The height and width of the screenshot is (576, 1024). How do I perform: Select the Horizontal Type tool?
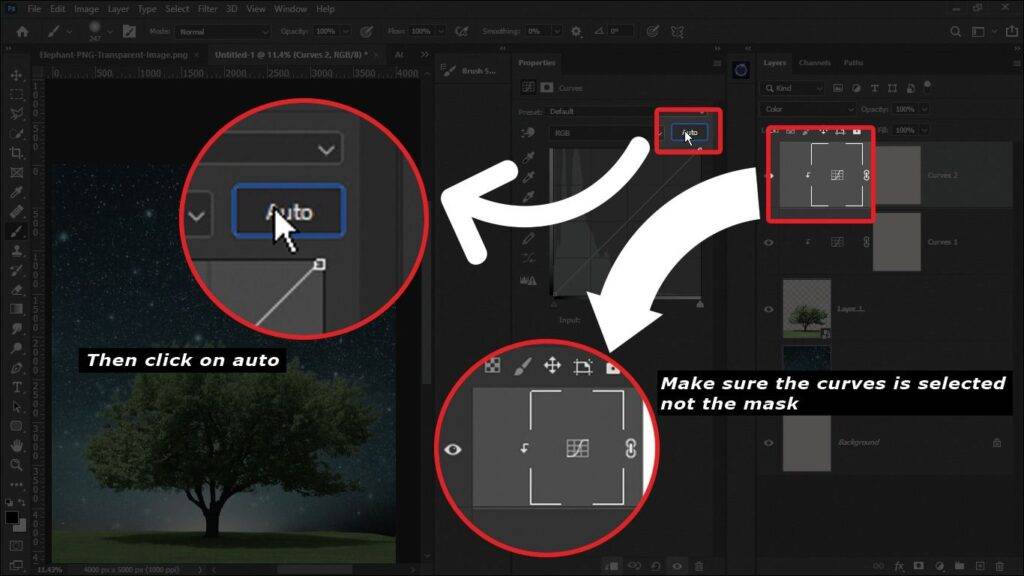point(16,387)
